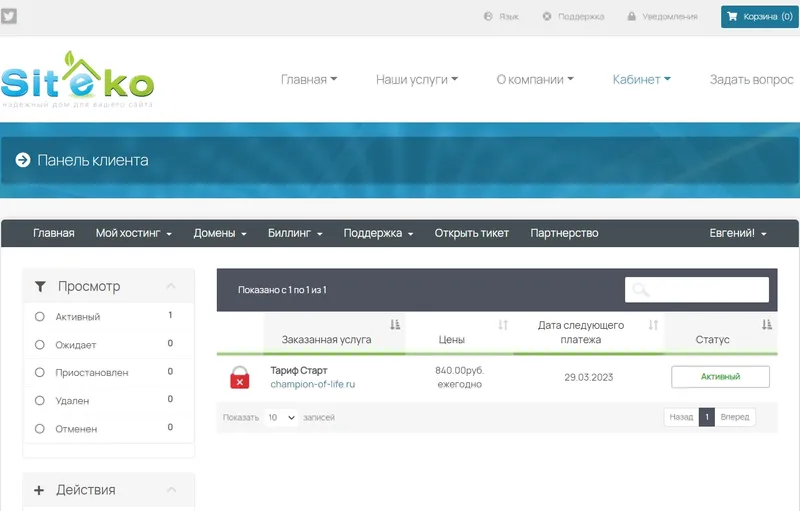Screen dimensions: 800x511
Task: Click page 1 pagination button
Action: 707,417
